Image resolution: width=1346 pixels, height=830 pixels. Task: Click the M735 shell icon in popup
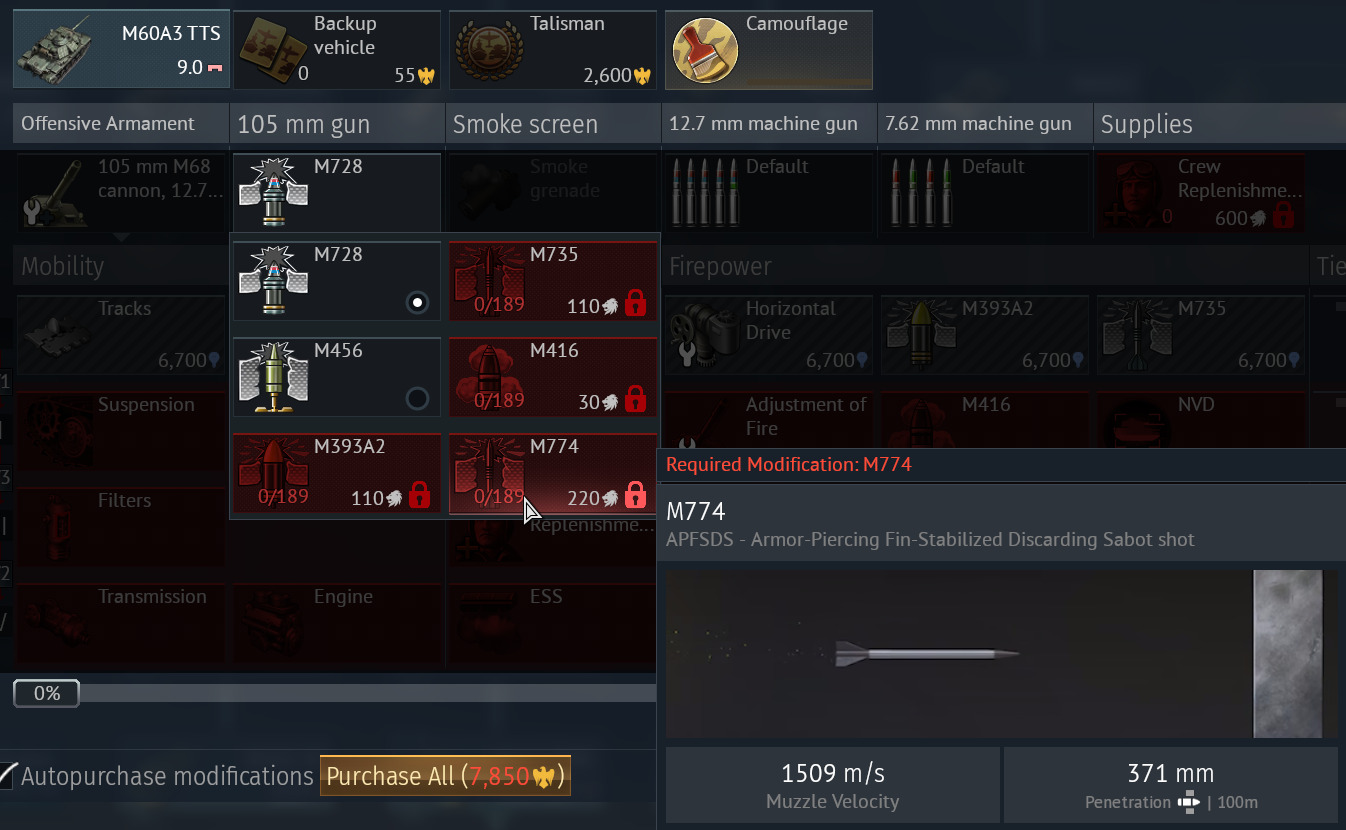(x=488, y=282)
